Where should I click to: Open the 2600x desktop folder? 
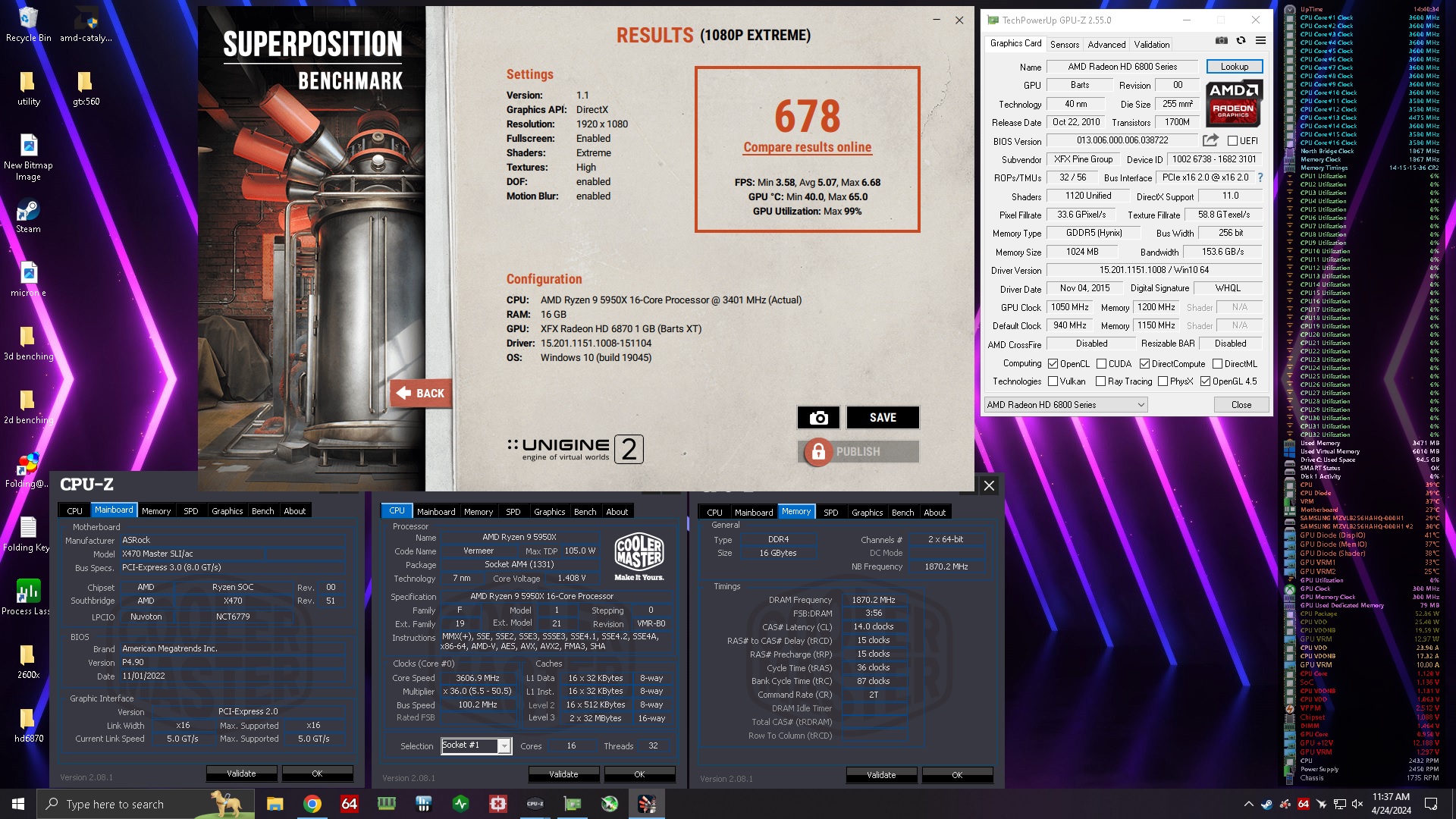28,661
